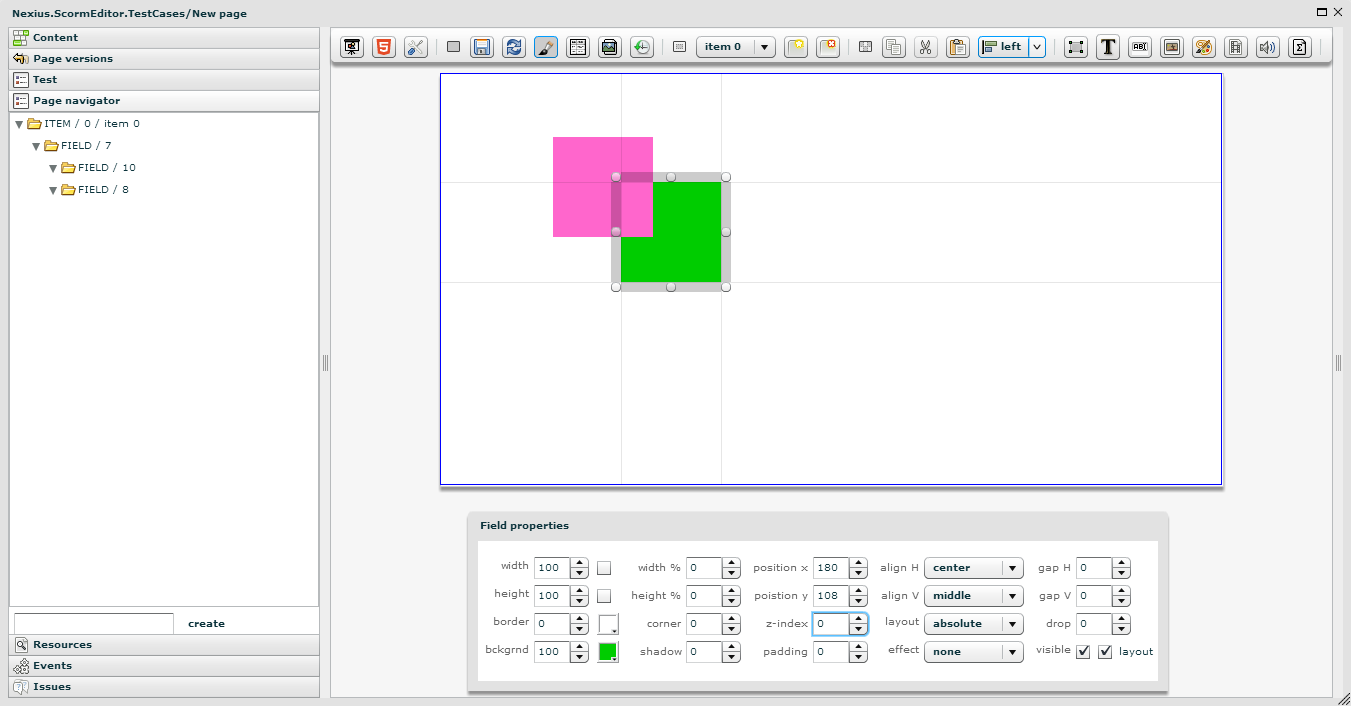Click the sigma formula icon
Image resolution: width=1351 pixels, height=706 pixels.
(x=1299, y=47)
